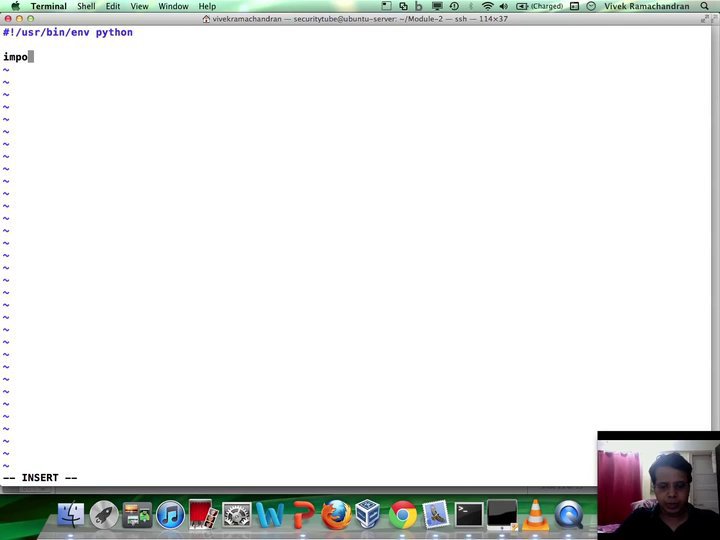The height and width of the screenshot is (540, 720).
Task: Open the displays menu bar icon
Action: 437,6
